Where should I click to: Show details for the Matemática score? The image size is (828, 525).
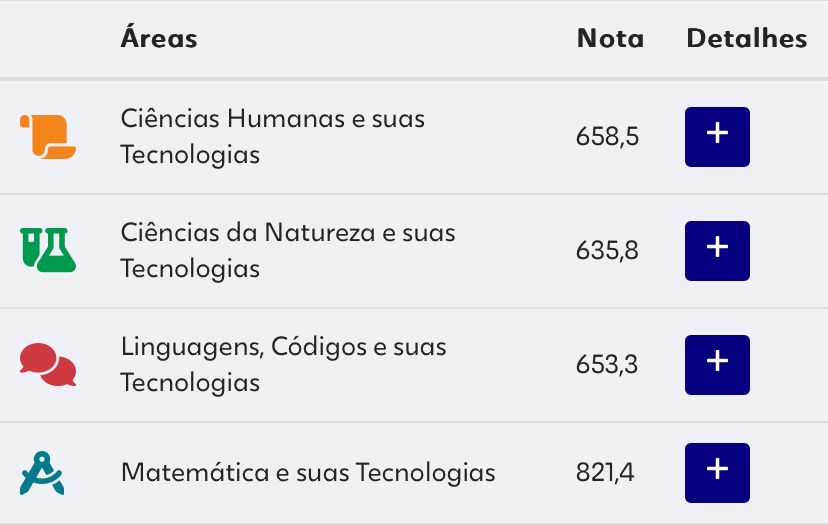[x=716, y=472]
